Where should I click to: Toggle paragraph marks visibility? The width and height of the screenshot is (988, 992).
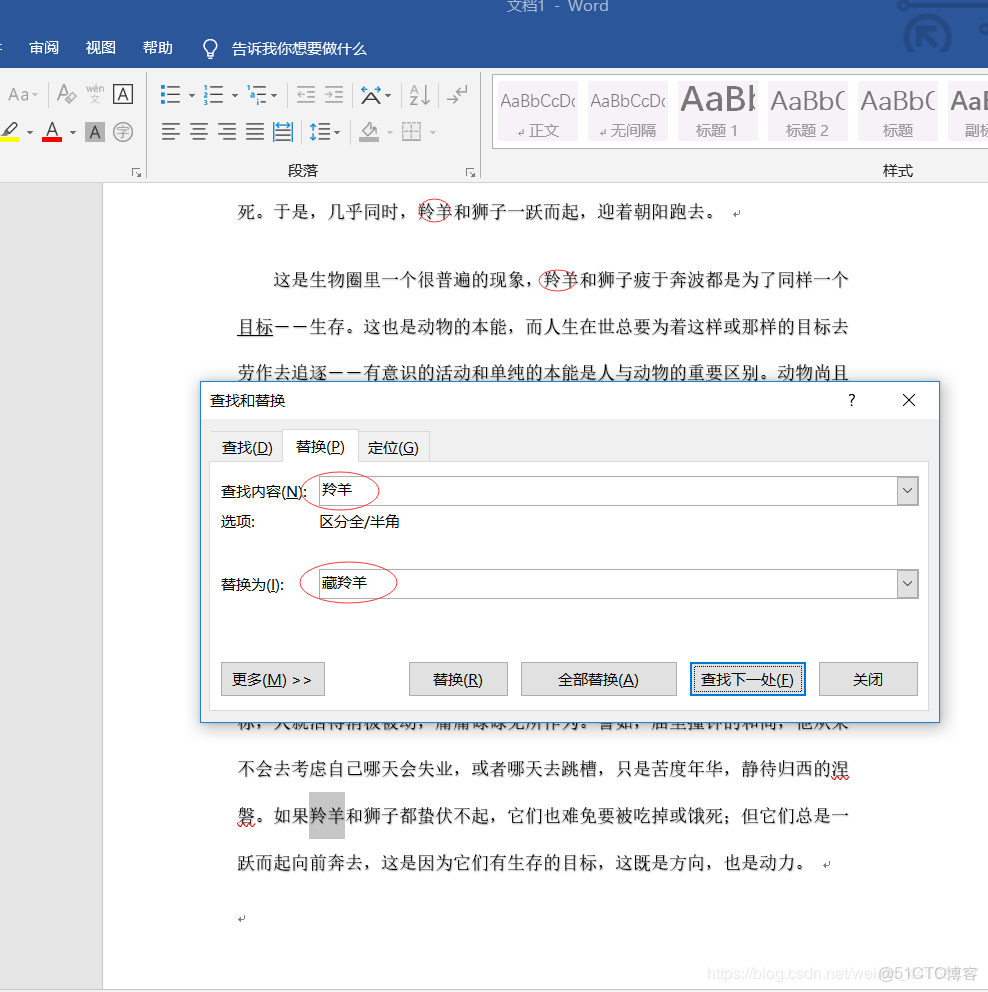coord(457,94)
